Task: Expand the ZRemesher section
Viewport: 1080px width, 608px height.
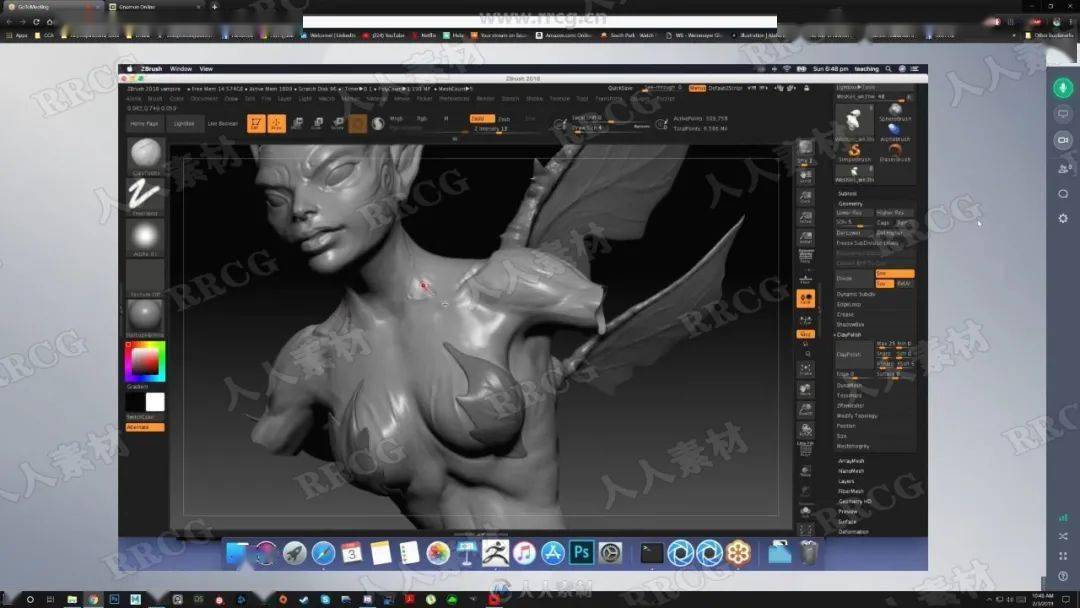Action: [x=850, y=406]
